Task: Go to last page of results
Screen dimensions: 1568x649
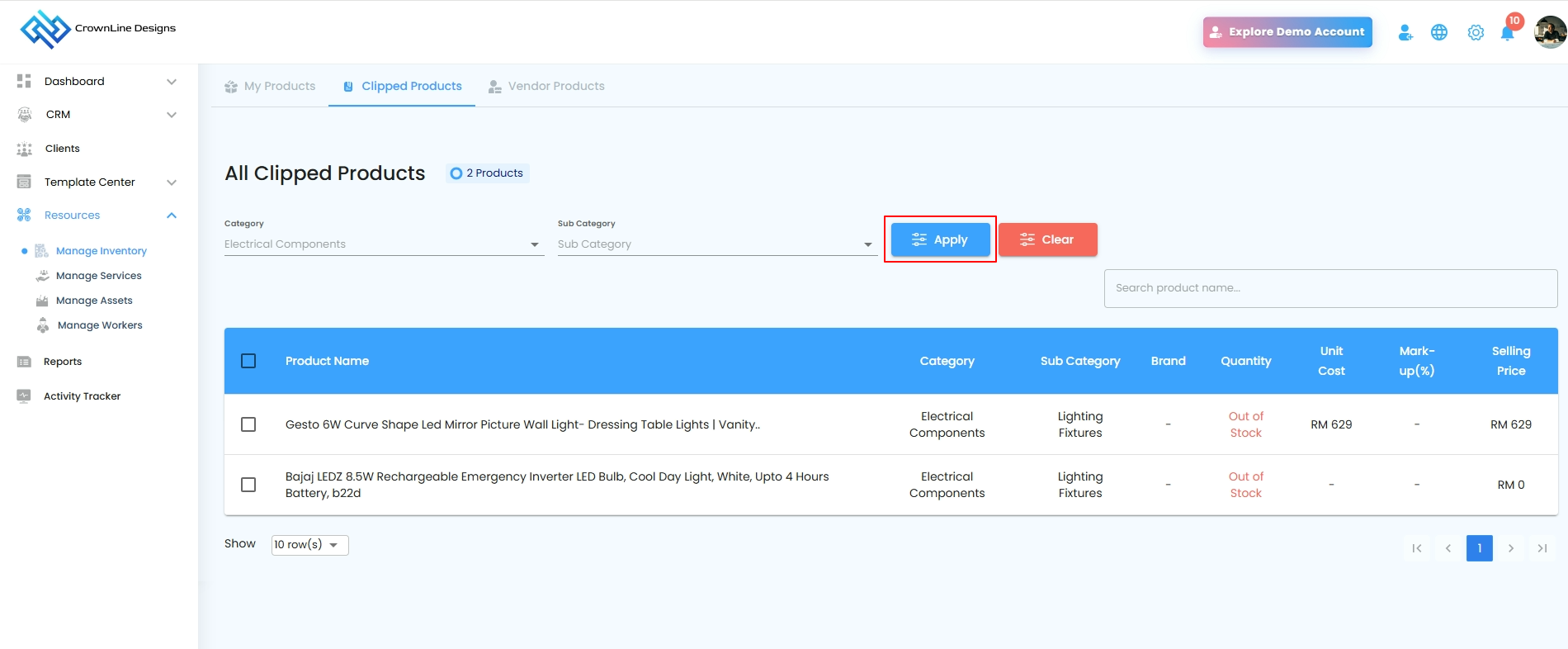Action: pos(1542,548)
